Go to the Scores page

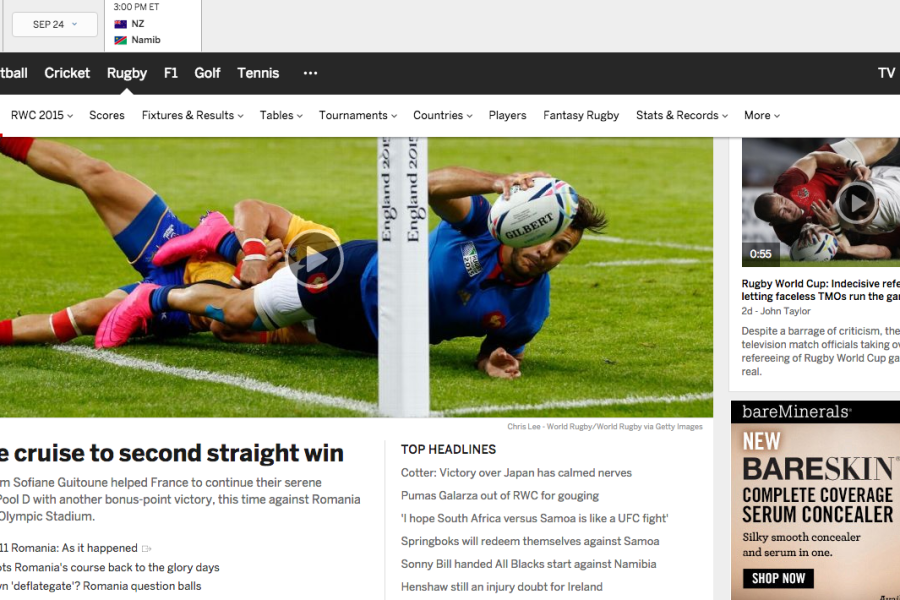pos(107,115)
